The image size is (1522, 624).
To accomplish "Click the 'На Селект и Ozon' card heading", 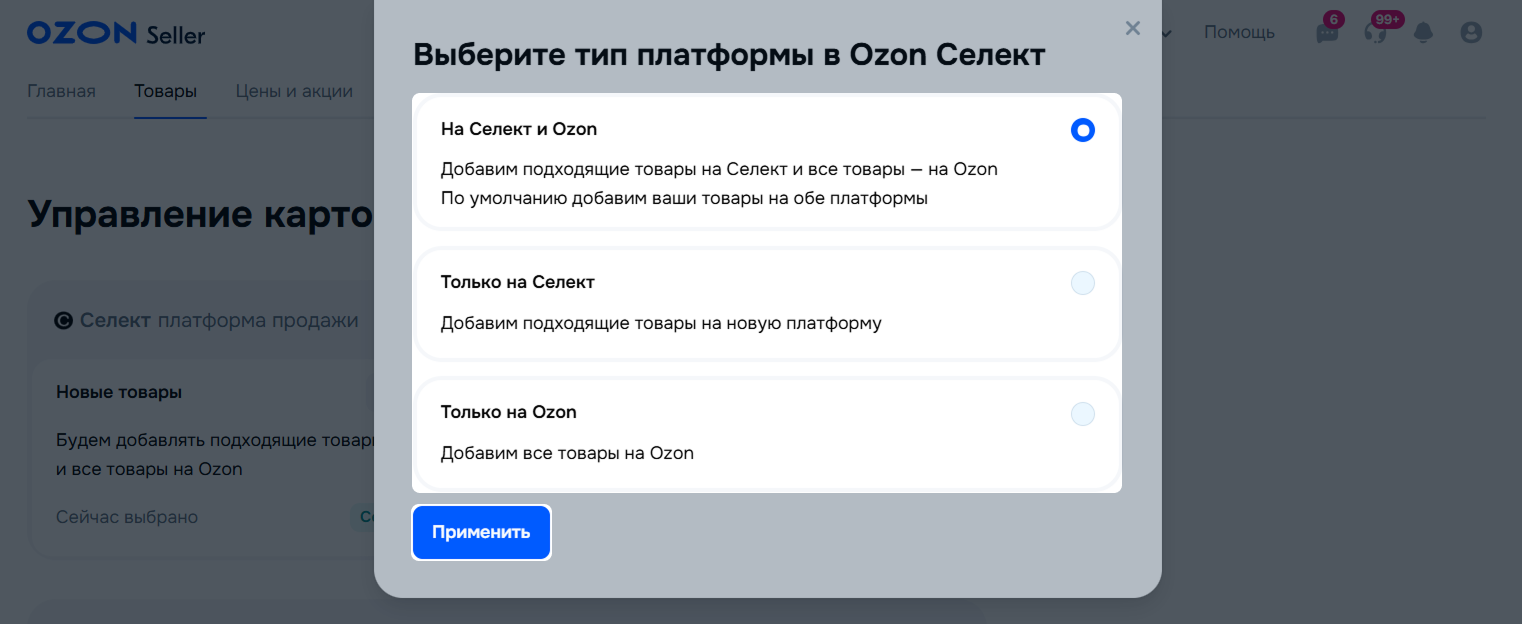I will [x=518, y=129].
